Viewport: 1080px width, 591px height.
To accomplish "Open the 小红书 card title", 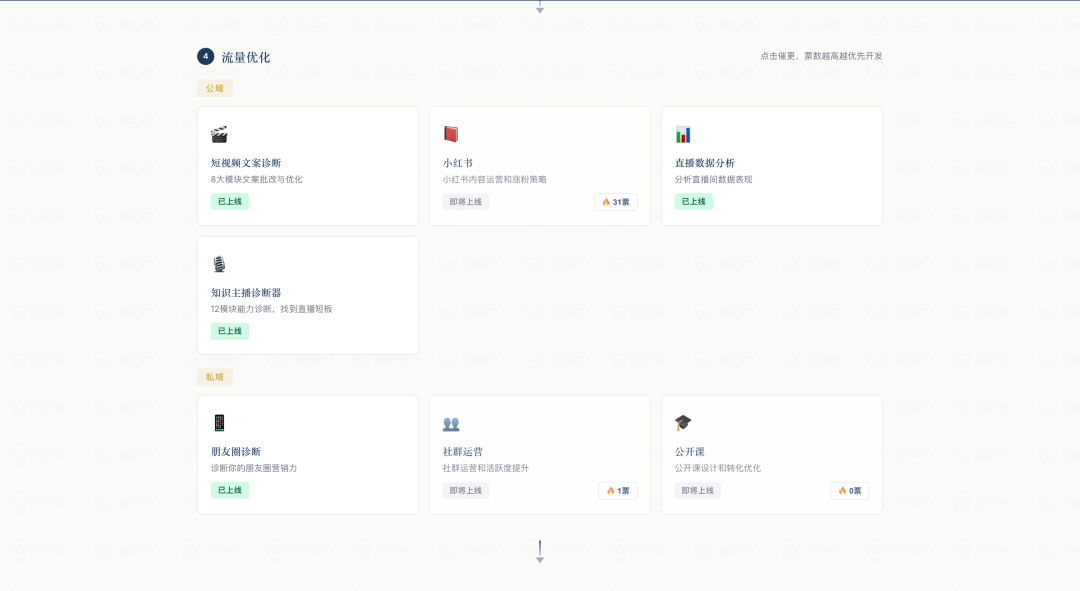I will click(x=457, y=163).
